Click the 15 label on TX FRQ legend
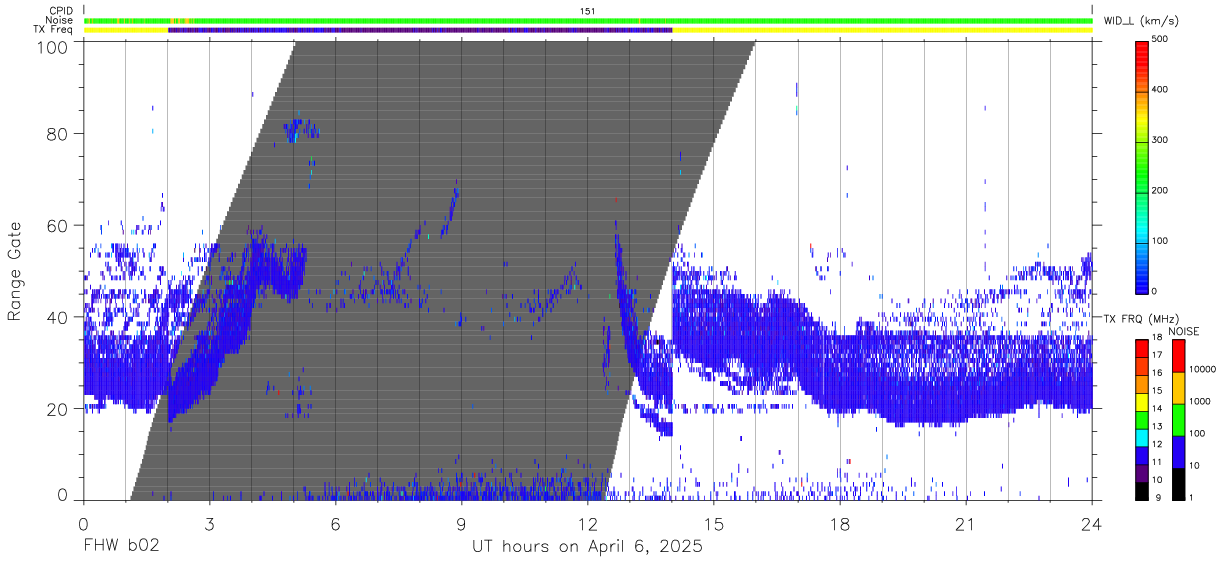 1157,391
